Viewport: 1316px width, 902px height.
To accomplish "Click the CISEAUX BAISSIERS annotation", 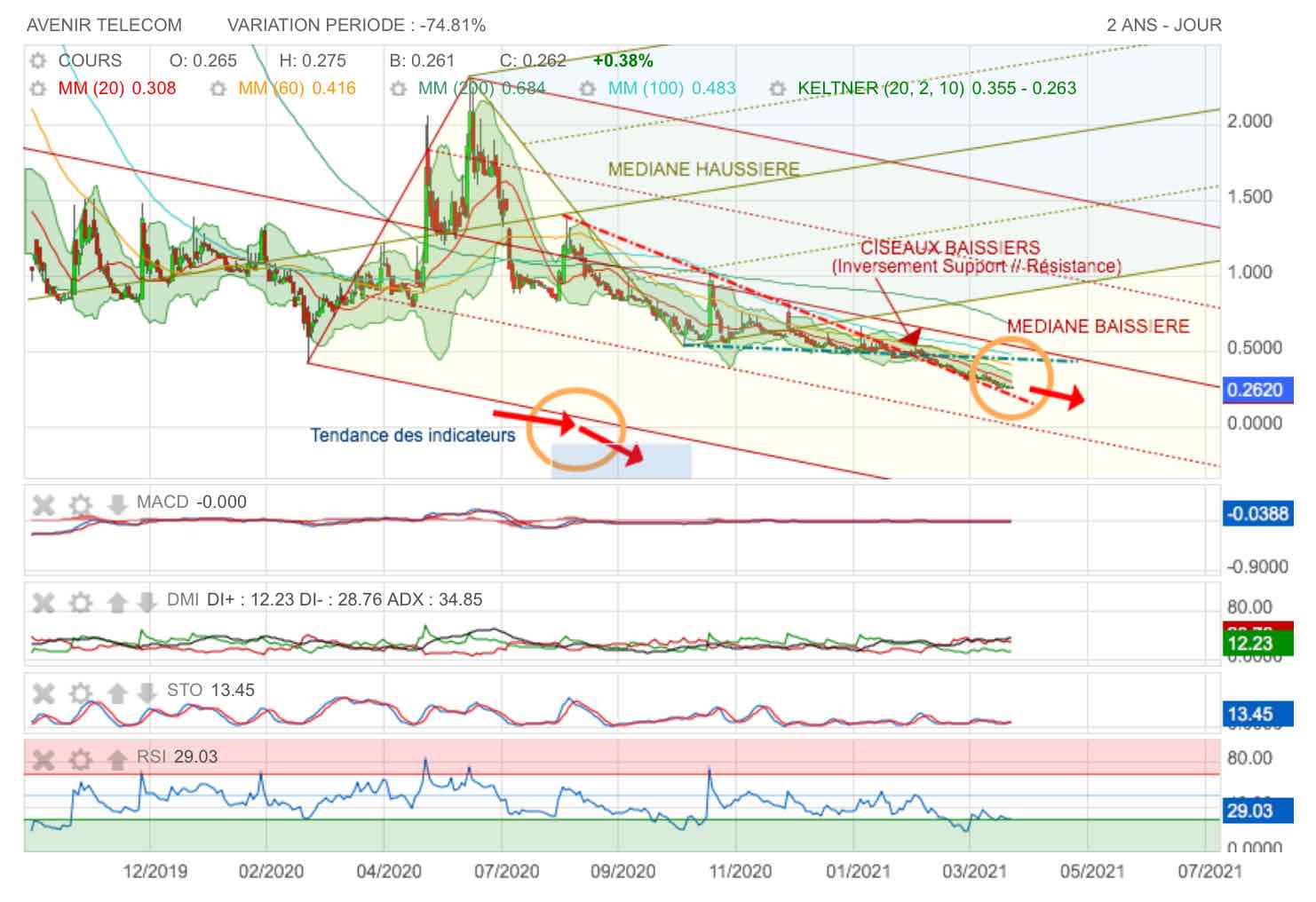I will [950, 247].
